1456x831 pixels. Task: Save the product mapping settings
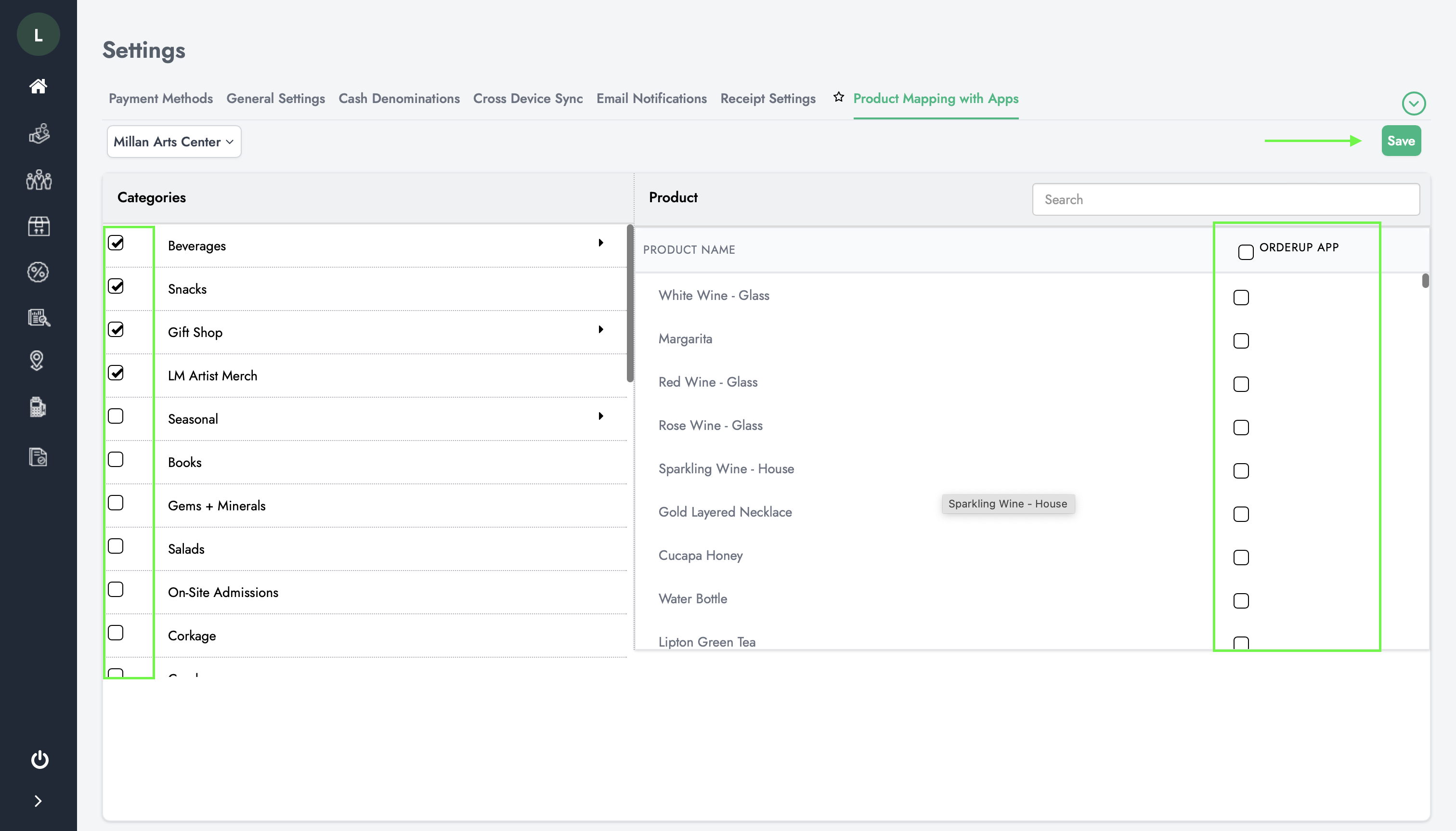(x=1401, y=140)
